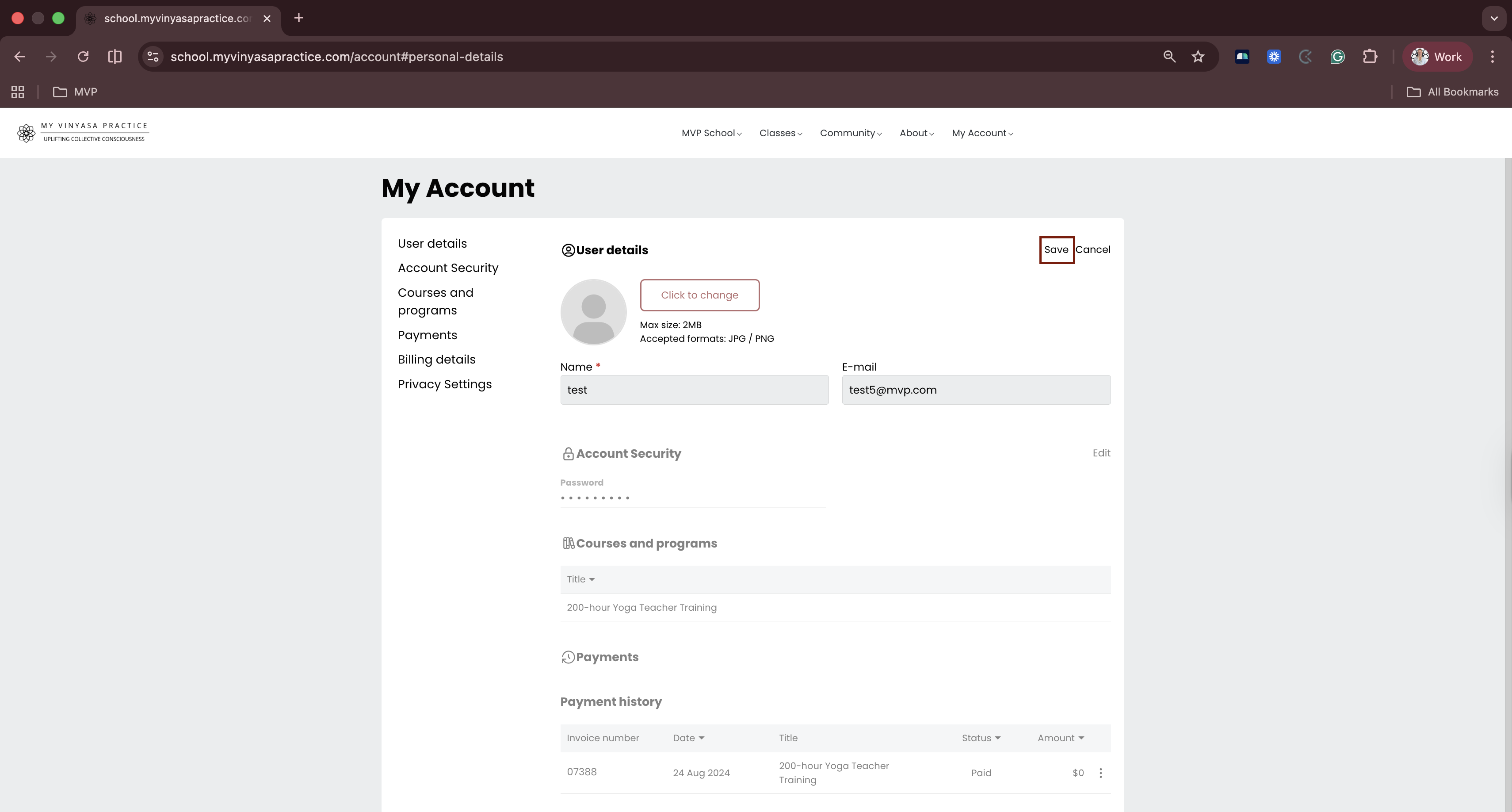Reload the current page

click(x=83, y=57)
